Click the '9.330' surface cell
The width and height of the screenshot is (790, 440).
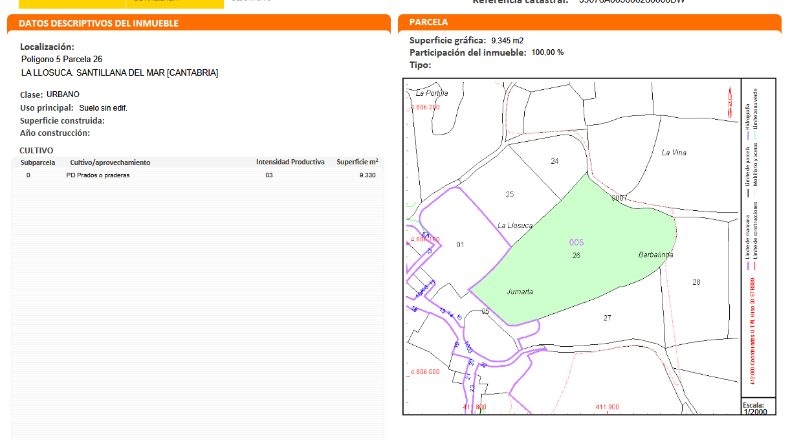point(367,175)
